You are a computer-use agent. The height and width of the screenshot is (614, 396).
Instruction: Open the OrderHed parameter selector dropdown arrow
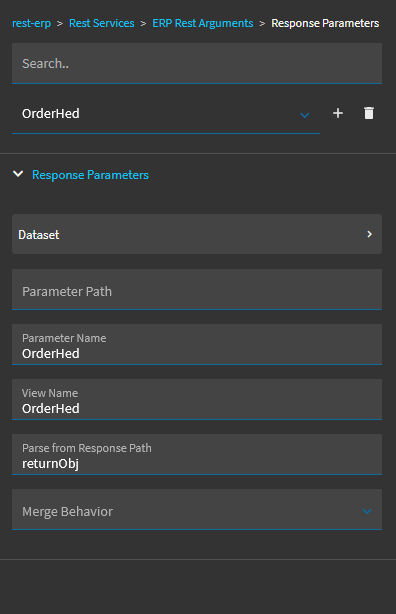(x=305, y=115)
